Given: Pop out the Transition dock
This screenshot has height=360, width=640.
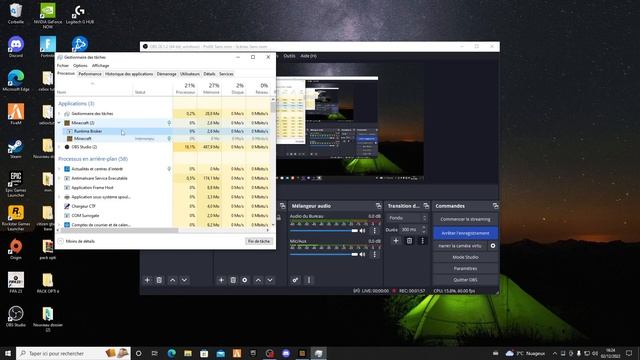Looking at the screenshot, I should tap(426, 206).
